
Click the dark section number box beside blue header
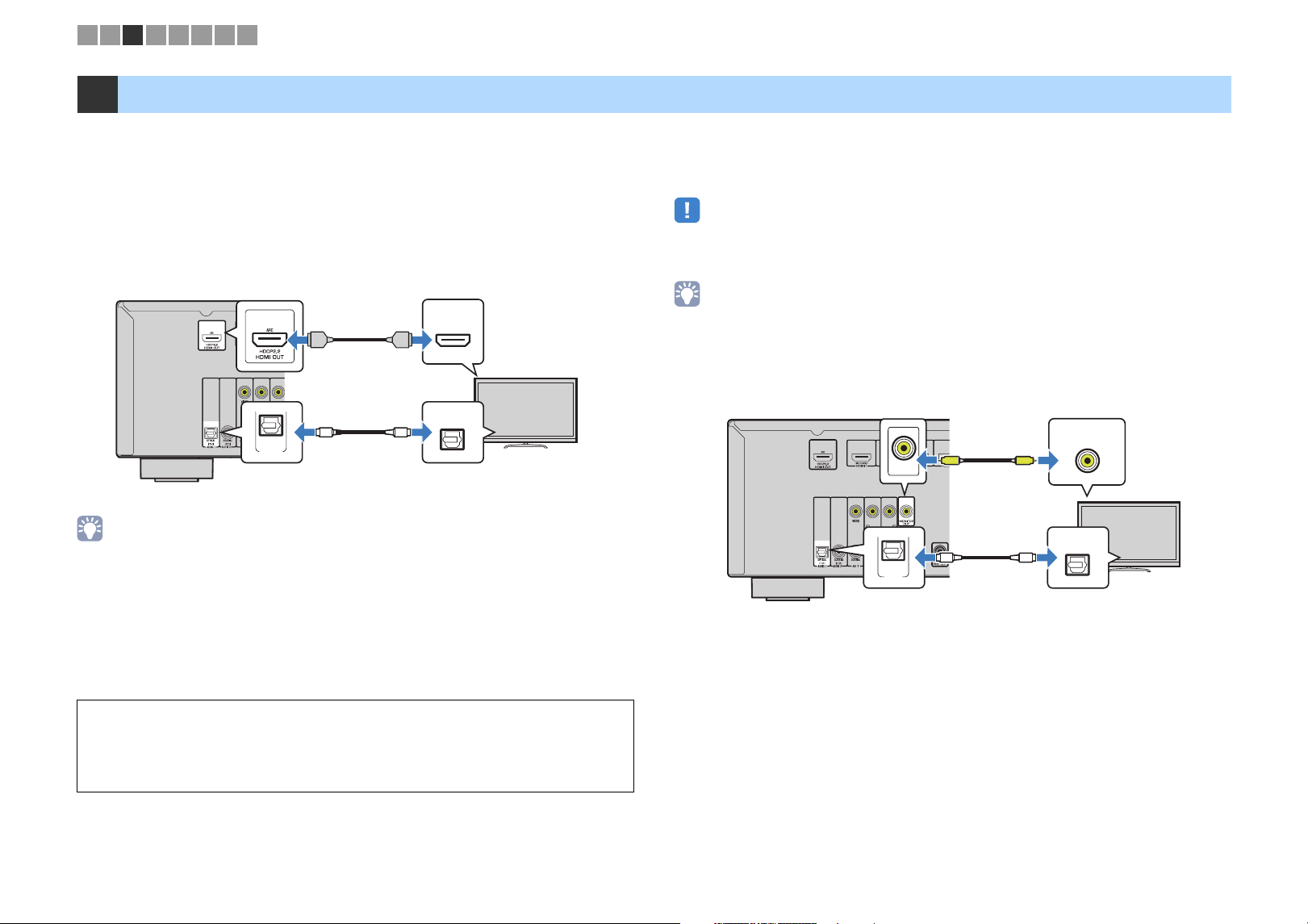(97, 94)
